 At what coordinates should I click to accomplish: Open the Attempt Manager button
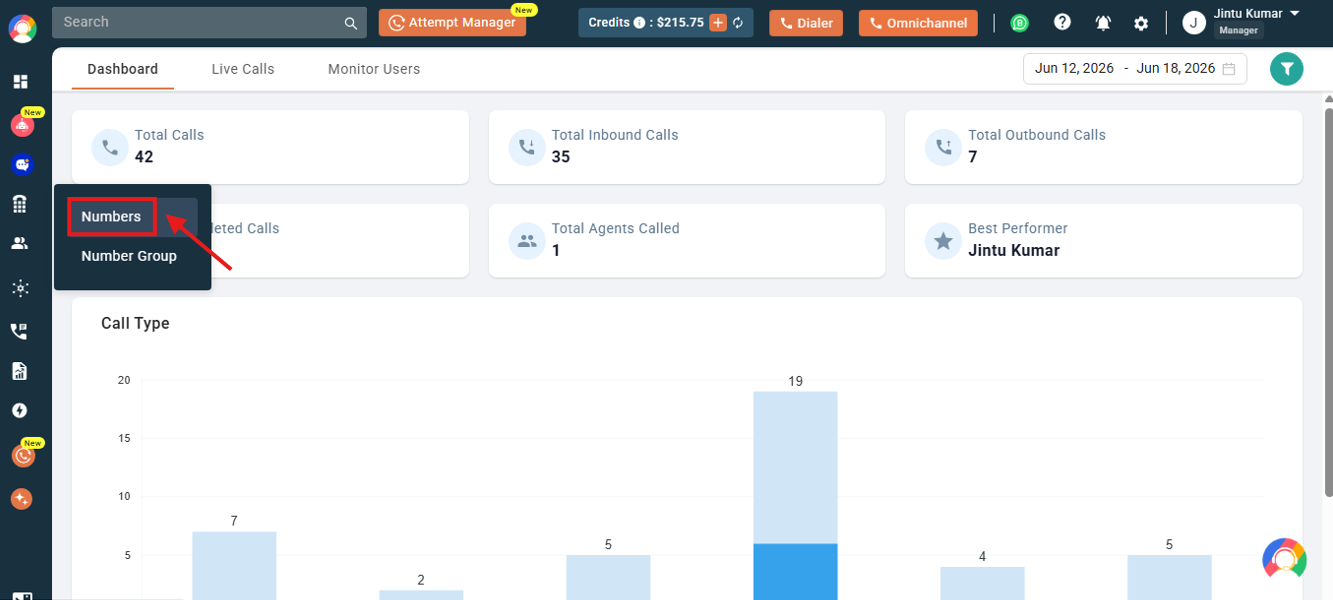(452, 23)
